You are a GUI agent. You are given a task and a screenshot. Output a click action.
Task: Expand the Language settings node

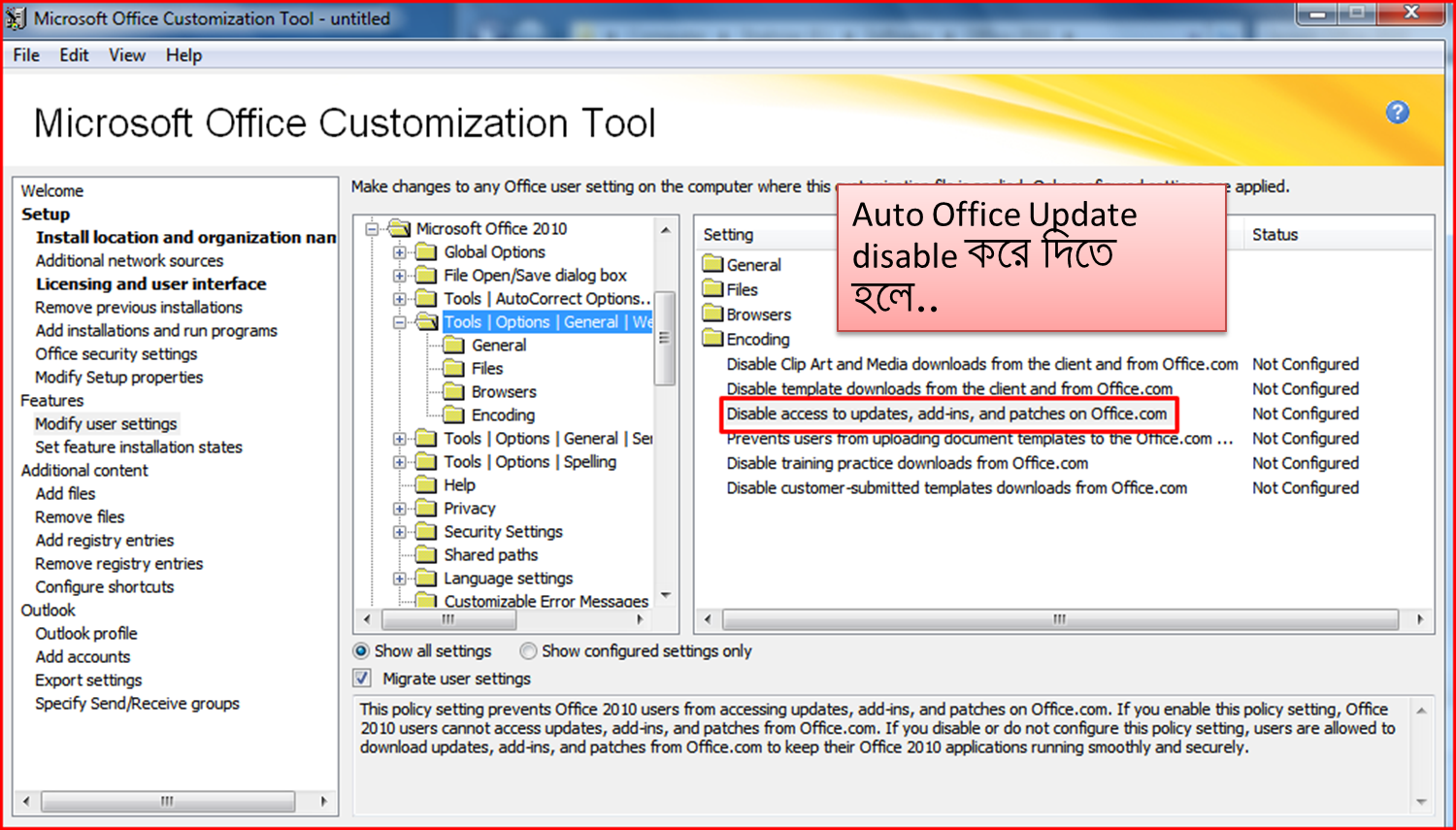pos(399,579)
